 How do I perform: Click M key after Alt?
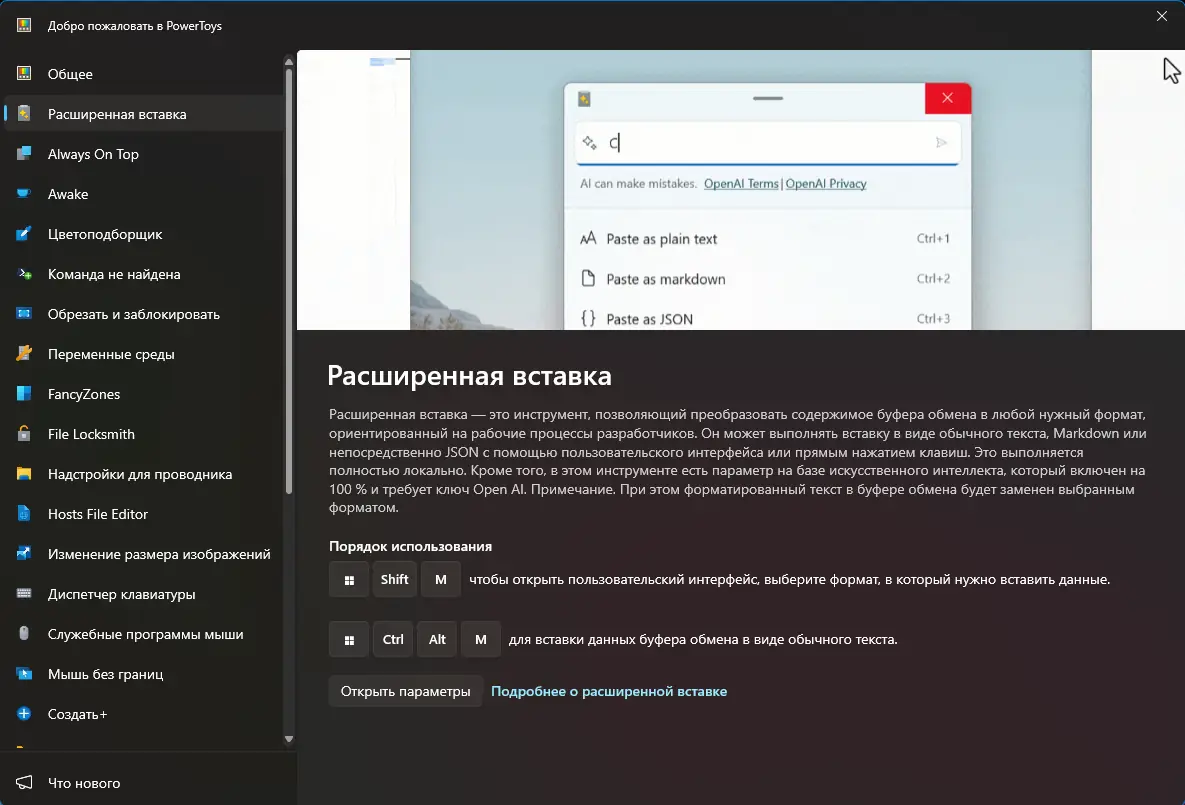(x=481, y=639)
